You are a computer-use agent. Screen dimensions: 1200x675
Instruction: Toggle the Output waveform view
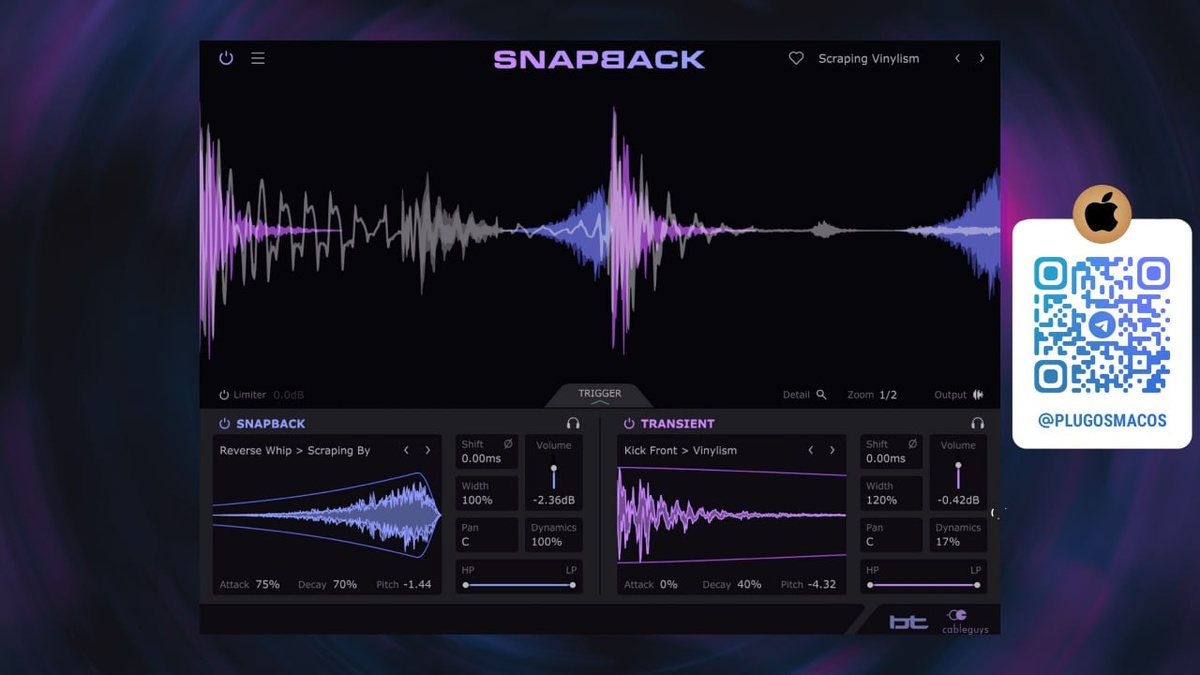click(x=978, y=395)
